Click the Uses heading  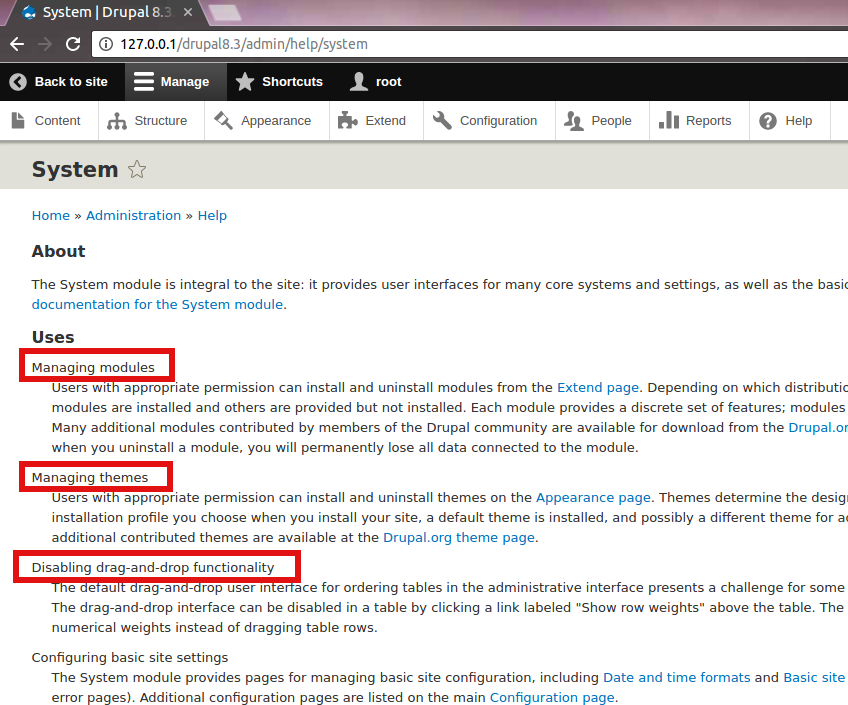point(53,337)
